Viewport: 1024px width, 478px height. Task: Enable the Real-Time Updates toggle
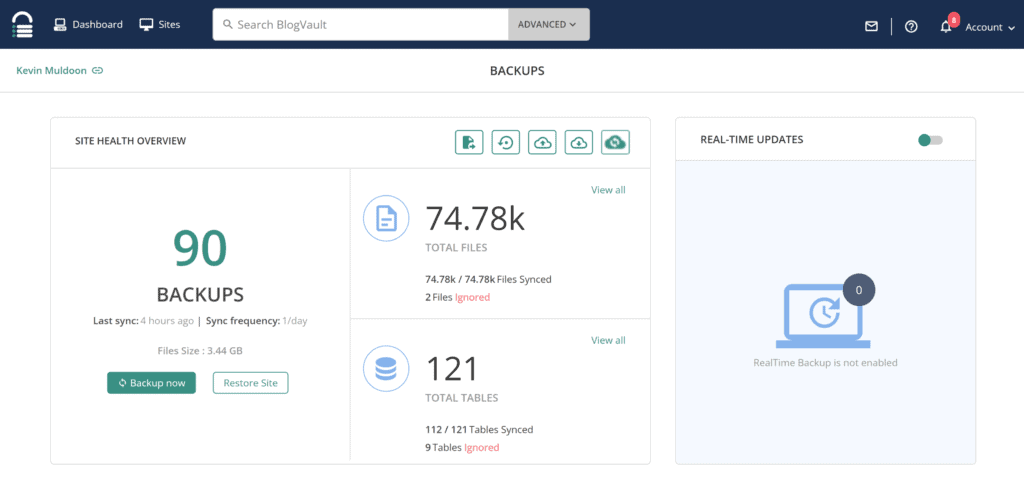point(930,140)
